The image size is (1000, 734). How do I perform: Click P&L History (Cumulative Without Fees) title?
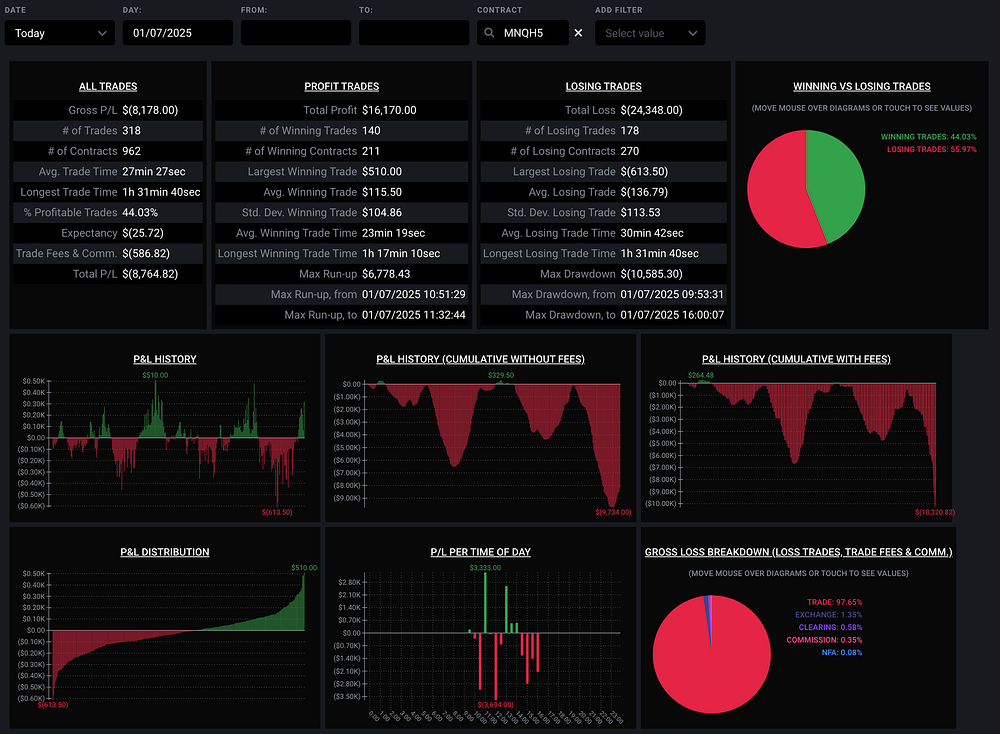480,359
